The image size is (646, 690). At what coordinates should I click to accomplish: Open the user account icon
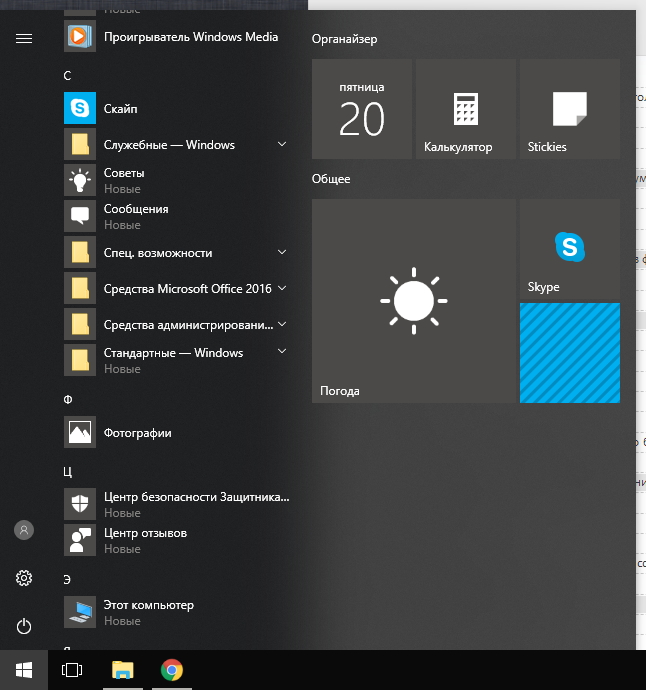24,530
